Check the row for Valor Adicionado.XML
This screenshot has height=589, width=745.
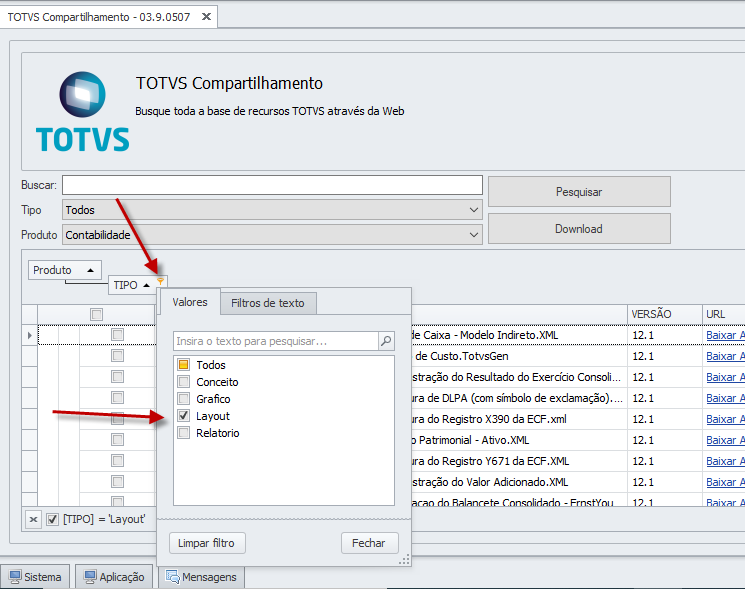click(x=117, y=482)
